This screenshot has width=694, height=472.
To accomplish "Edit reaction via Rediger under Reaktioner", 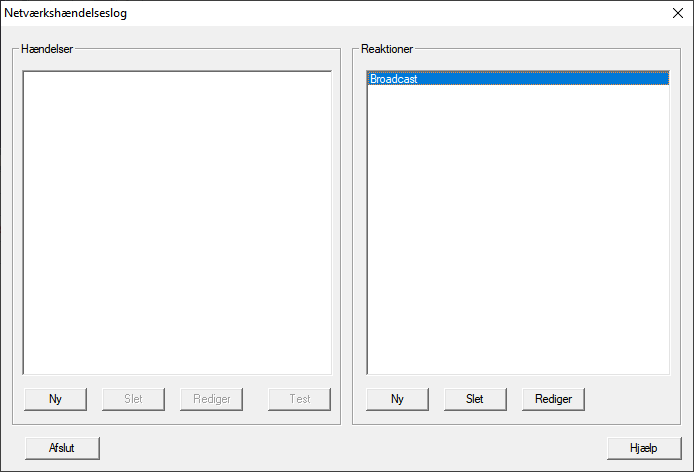I will point(553,399).
